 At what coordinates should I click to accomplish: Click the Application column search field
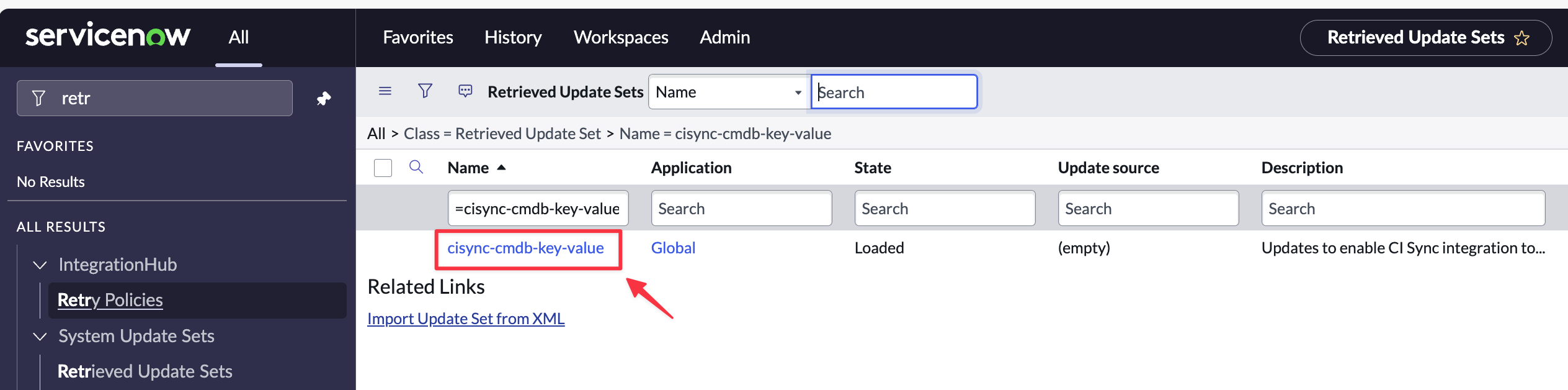pos(742,208)
